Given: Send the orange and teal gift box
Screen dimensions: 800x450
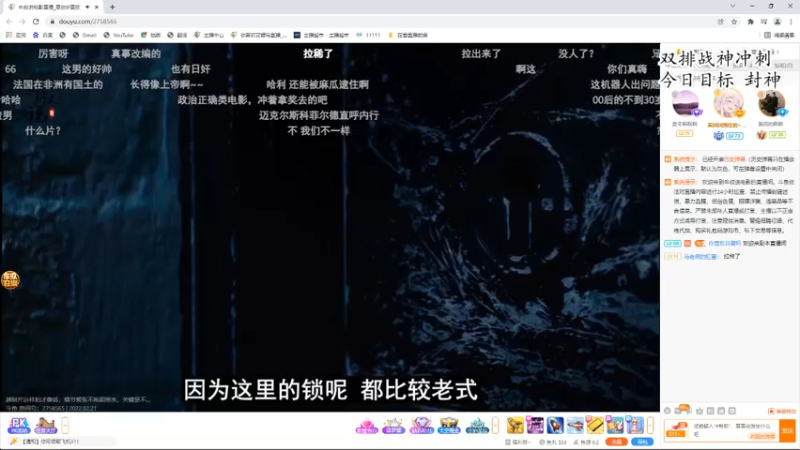Looking at the screenshot, I should pos(615,425).
